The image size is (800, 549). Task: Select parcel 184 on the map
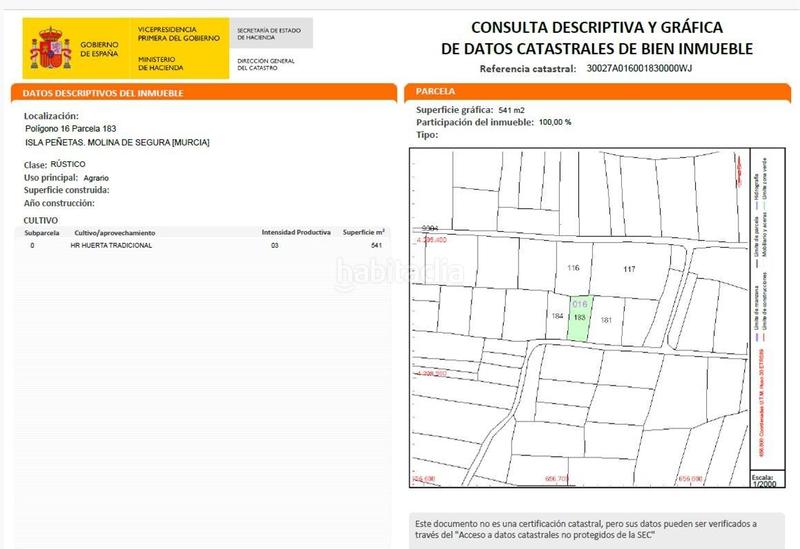[x=558, y=317]
